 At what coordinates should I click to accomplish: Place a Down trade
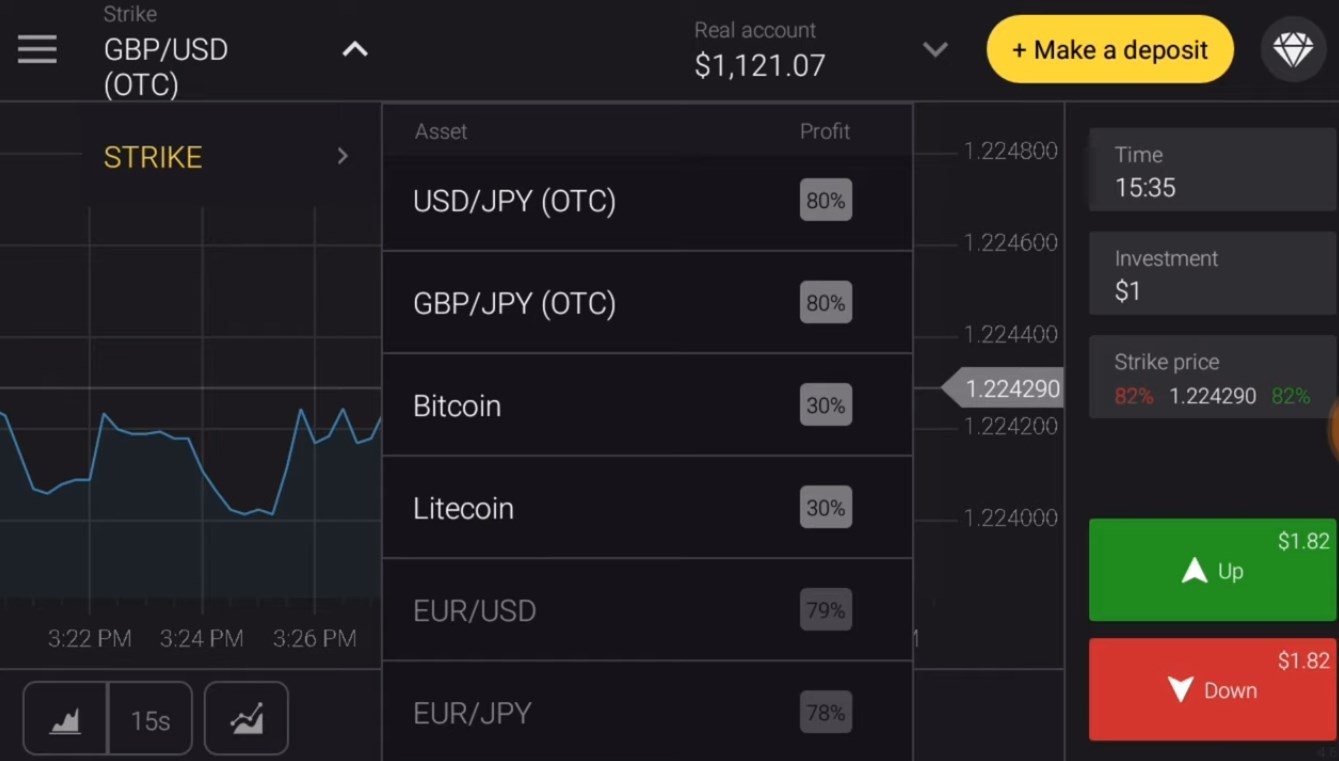(1212, 690)
